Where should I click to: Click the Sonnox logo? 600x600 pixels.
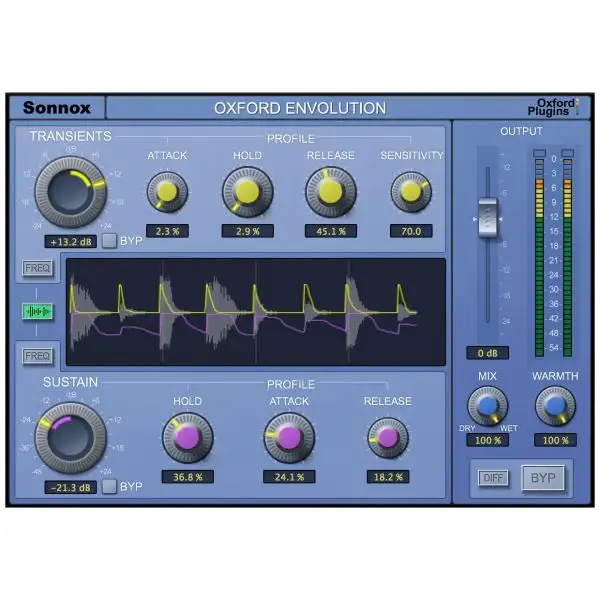click(55, 108)
